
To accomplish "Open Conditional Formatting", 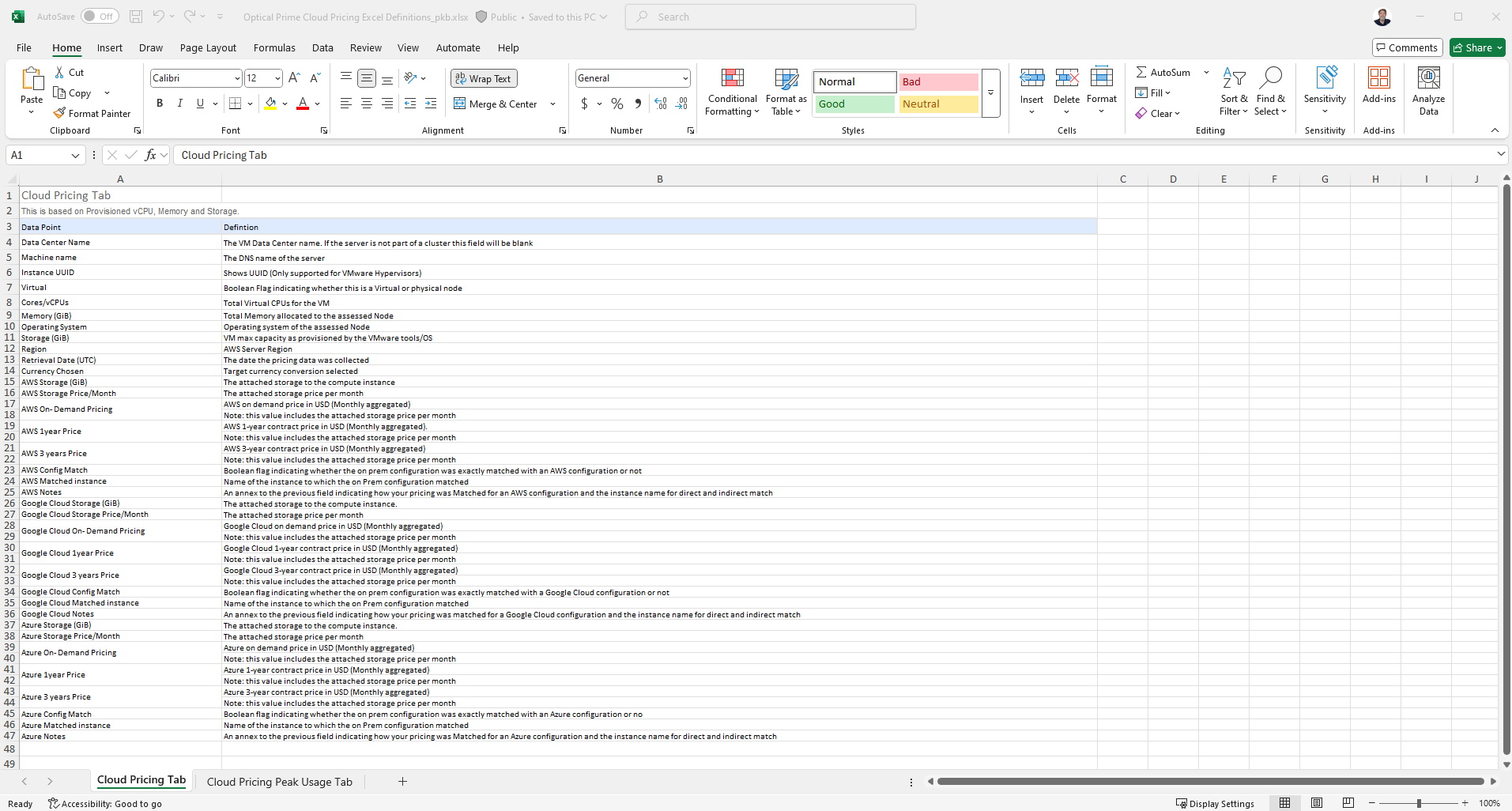I will (x=732, y=92).
